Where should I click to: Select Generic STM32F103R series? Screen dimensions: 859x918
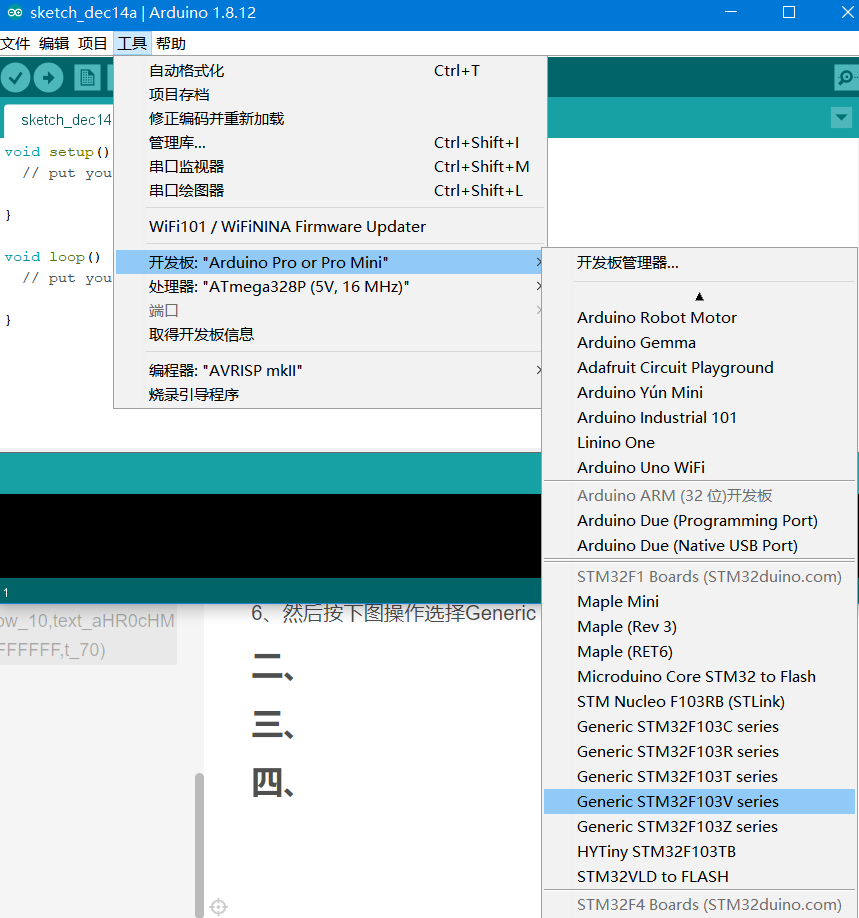[x=700, y=752]
